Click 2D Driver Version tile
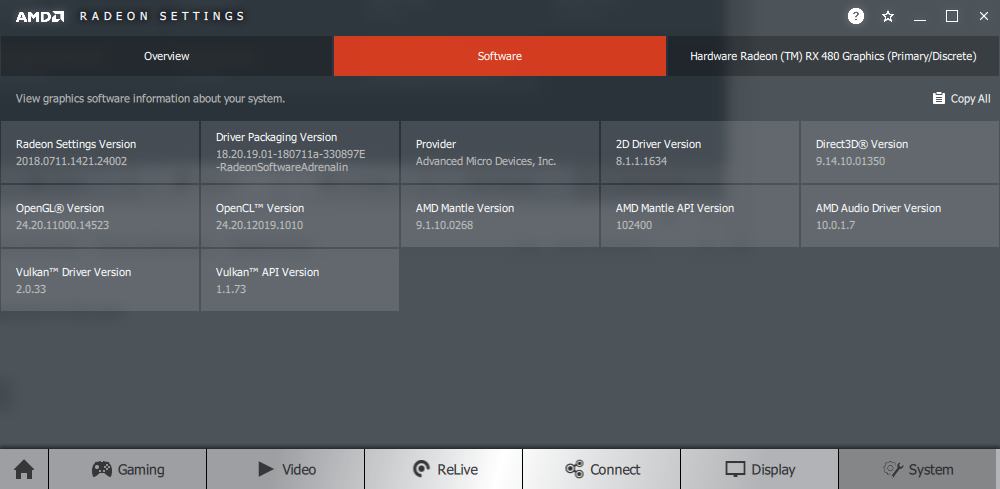The width and height of the screenshot is (1000, 489). tap(700, 152)
